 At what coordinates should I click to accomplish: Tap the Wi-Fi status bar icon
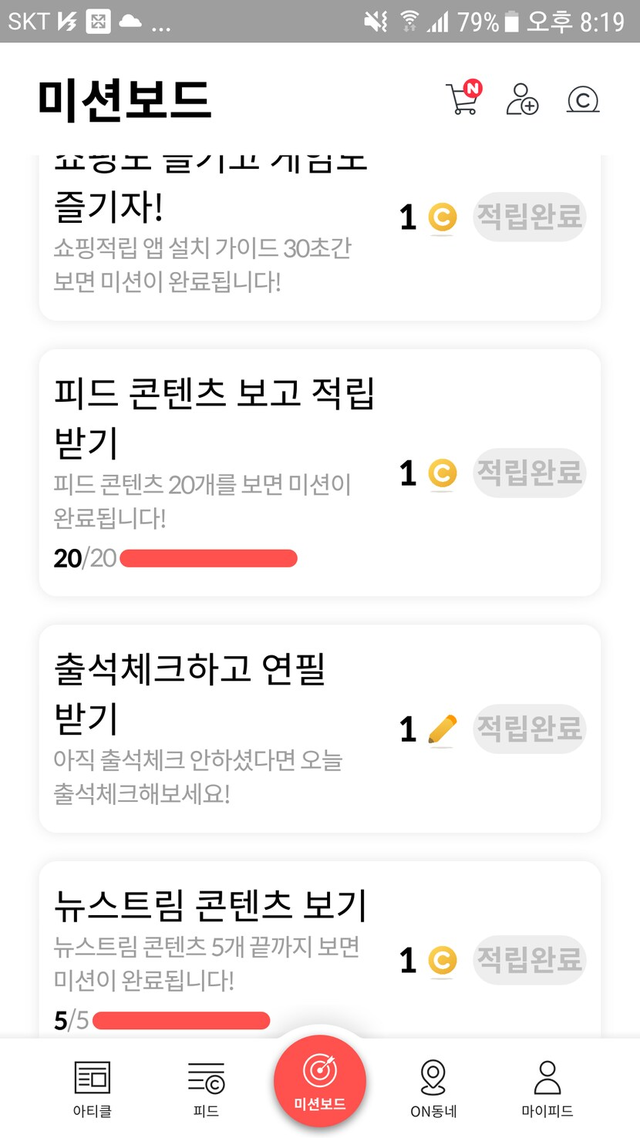[409, 21]
